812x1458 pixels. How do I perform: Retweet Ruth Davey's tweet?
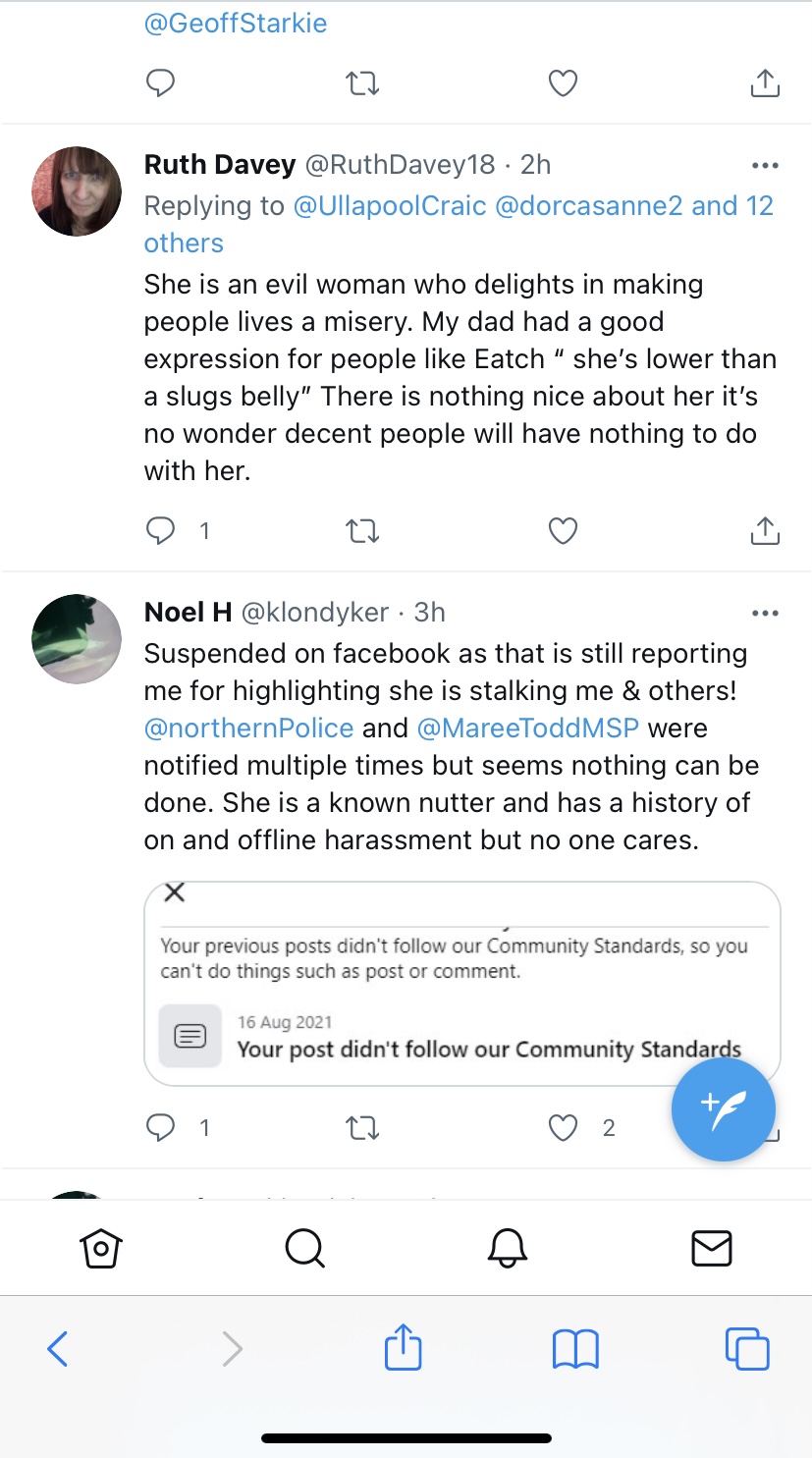tap(362, 531)
